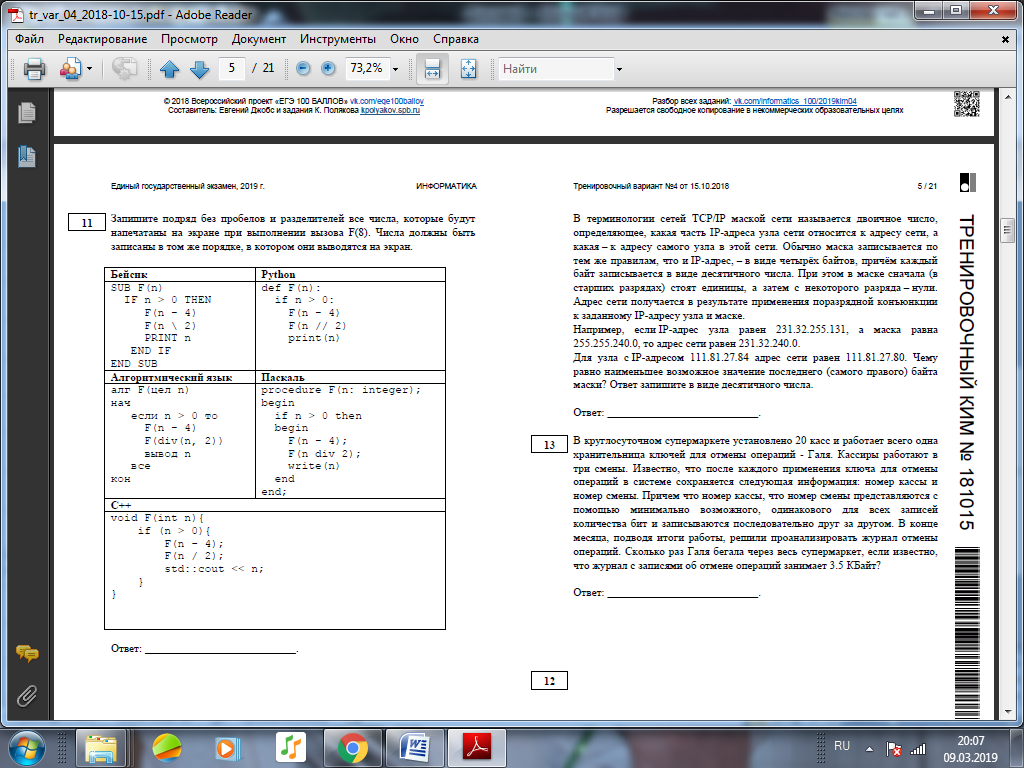Image resolution: width=1024 pixels, height=768 pixels.
Task: Toggle fit one full page icon
Action: pyautogui.click(x=468, y=69)
